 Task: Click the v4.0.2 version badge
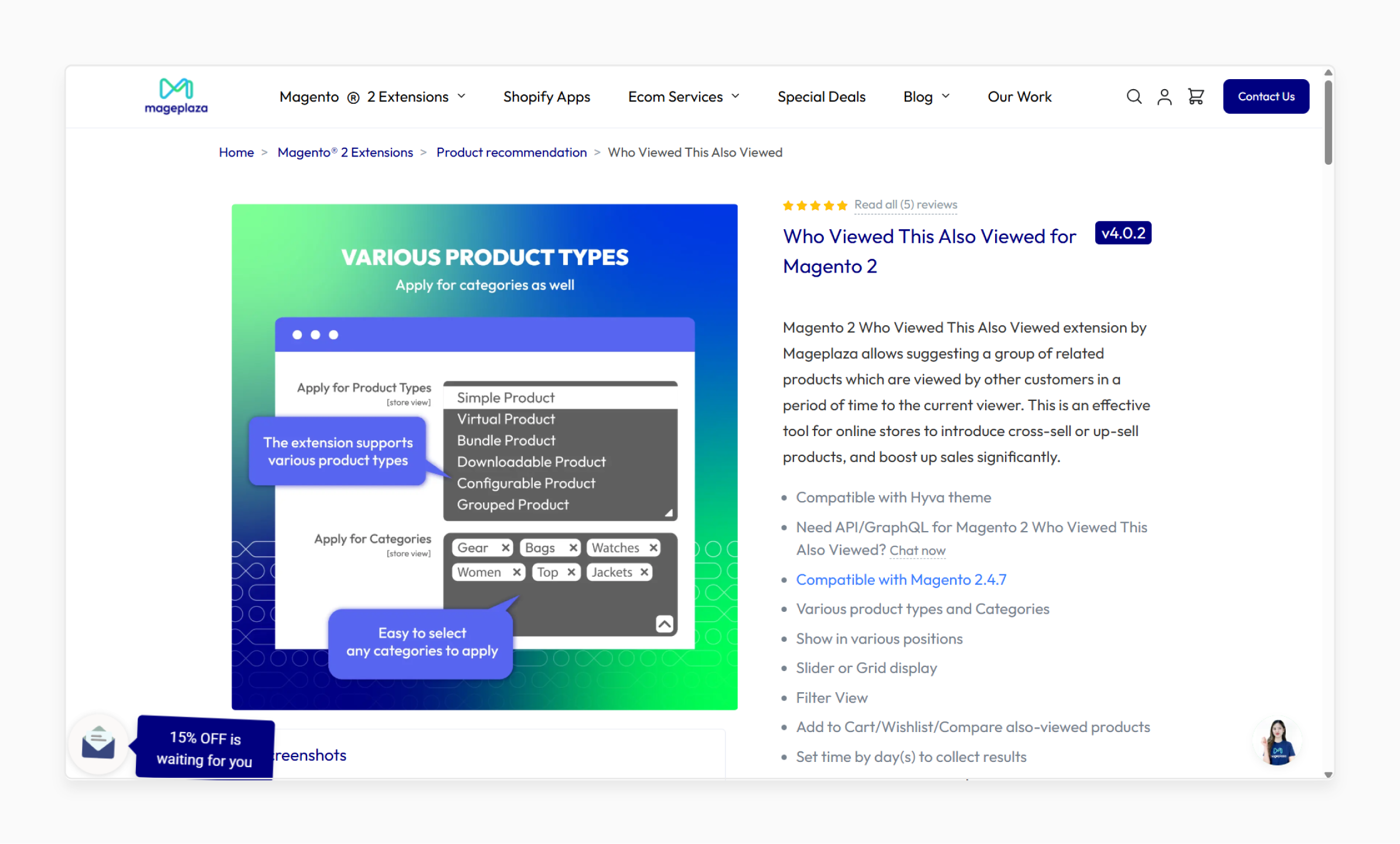[1123, 233]
